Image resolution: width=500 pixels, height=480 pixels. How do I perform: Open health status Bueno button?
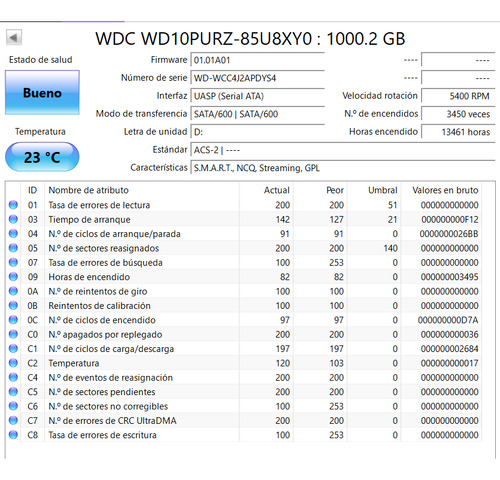(x=42, y=93)
